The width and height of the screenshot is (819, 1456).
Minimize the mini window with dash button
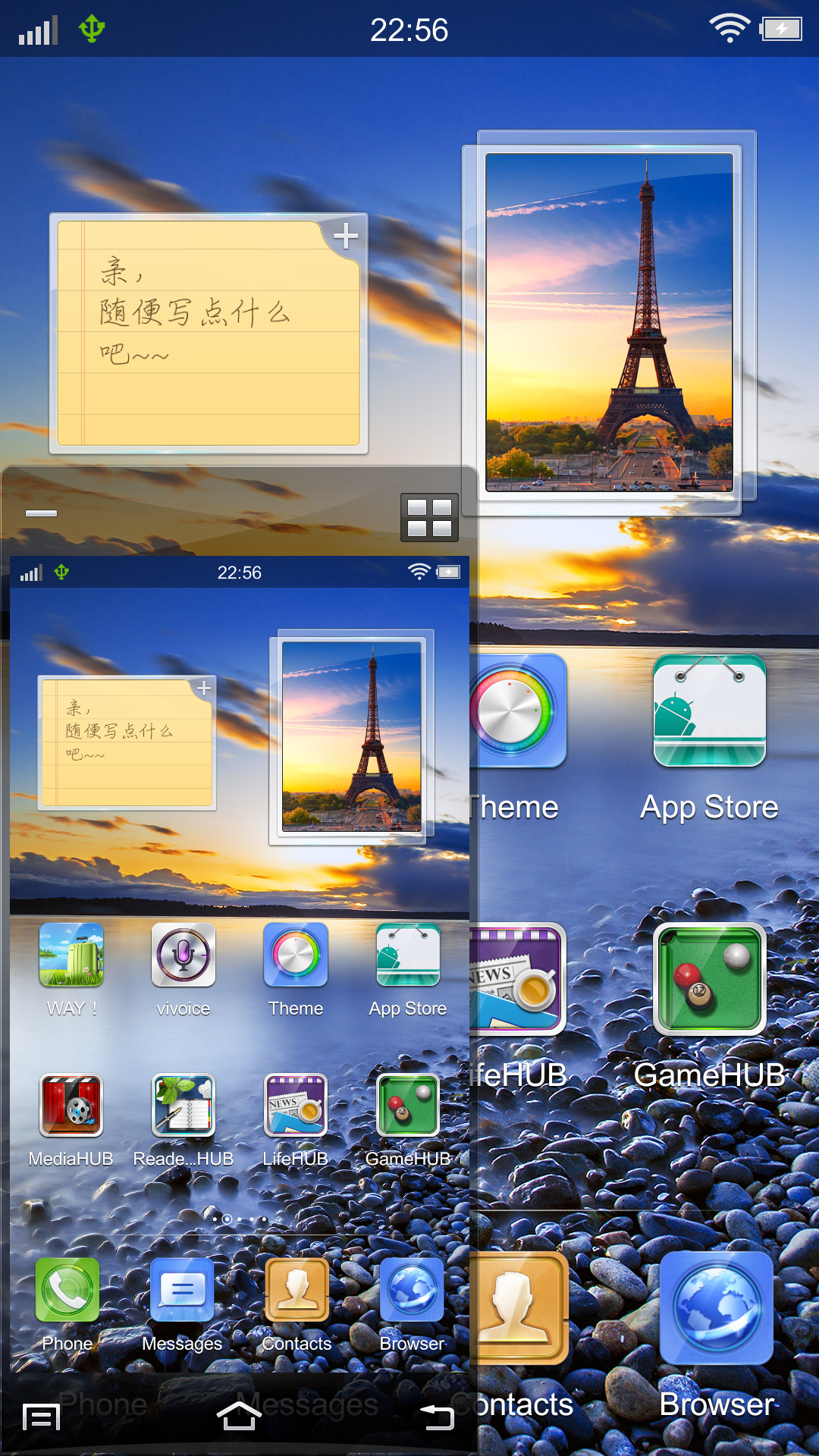click(42, 513)
